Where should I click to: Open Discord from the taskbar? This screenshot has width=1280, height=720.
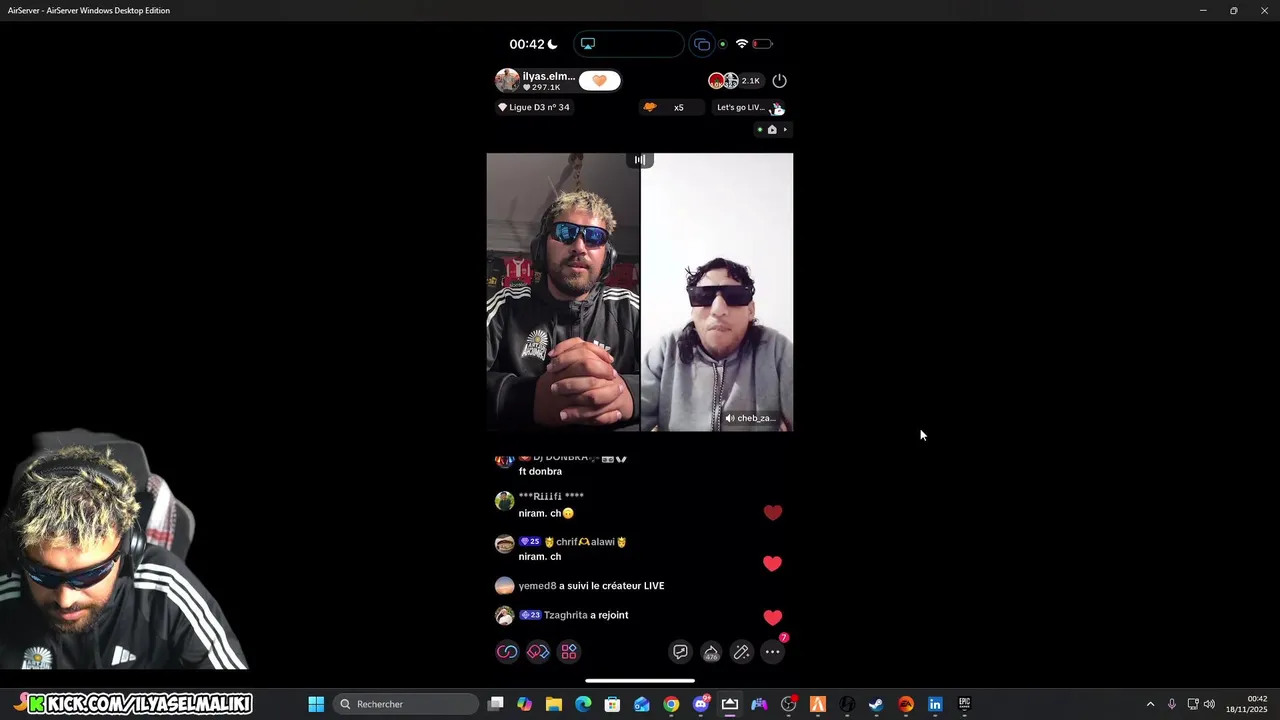(701, 704)
